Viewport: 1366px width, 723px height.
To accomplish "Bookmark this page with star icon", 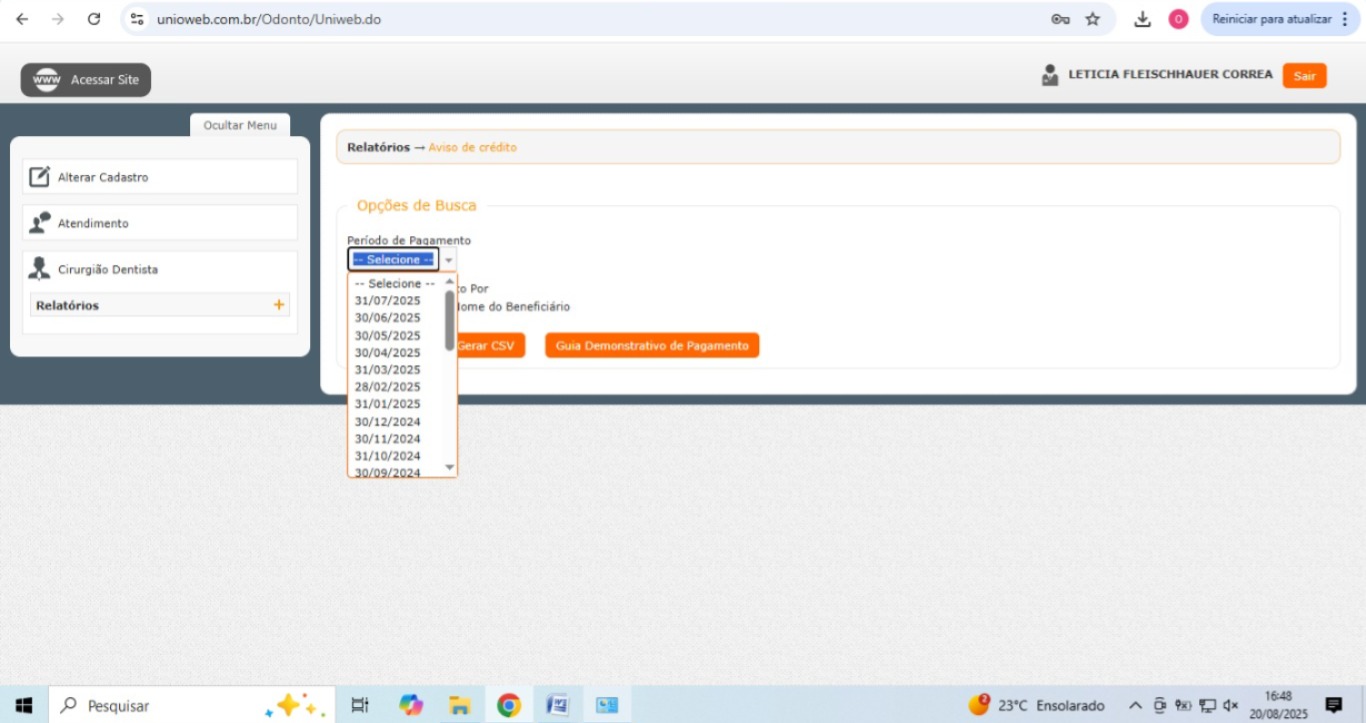I will tap(1093, 19).
